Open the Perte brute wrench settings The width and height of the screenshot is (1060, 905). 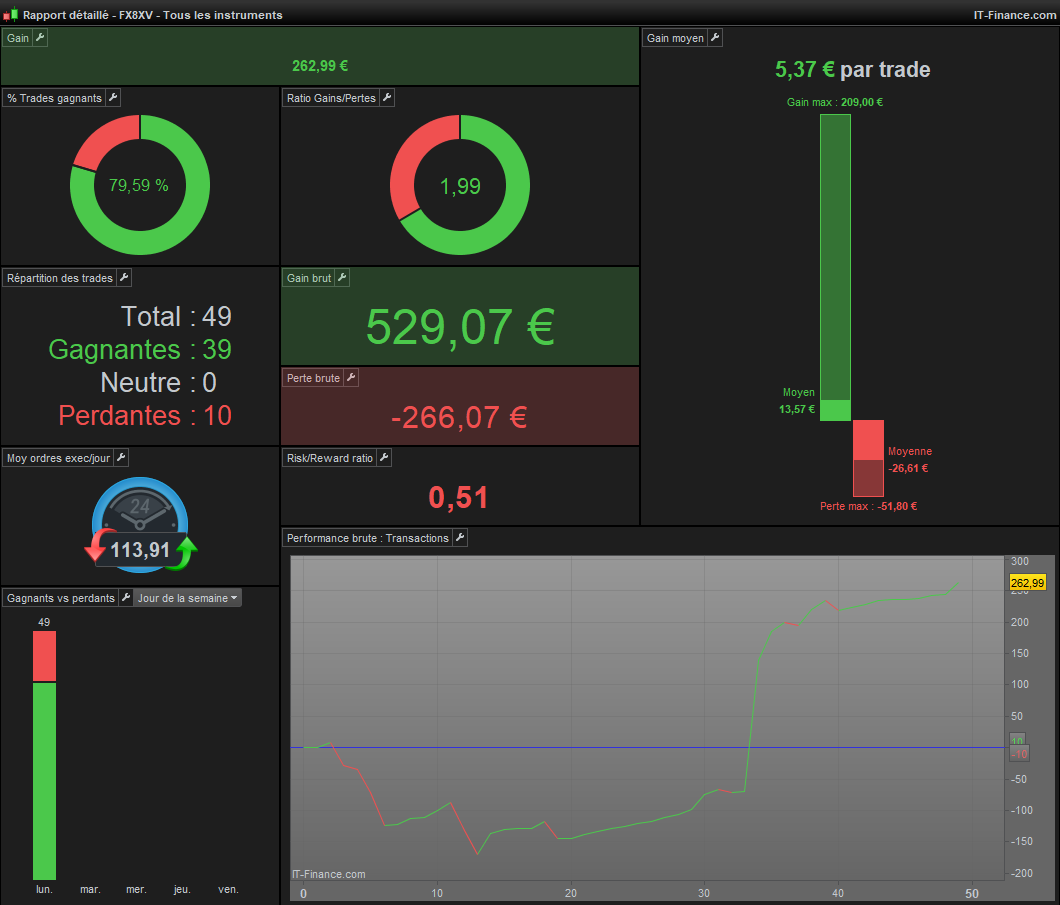pos(351,378)
